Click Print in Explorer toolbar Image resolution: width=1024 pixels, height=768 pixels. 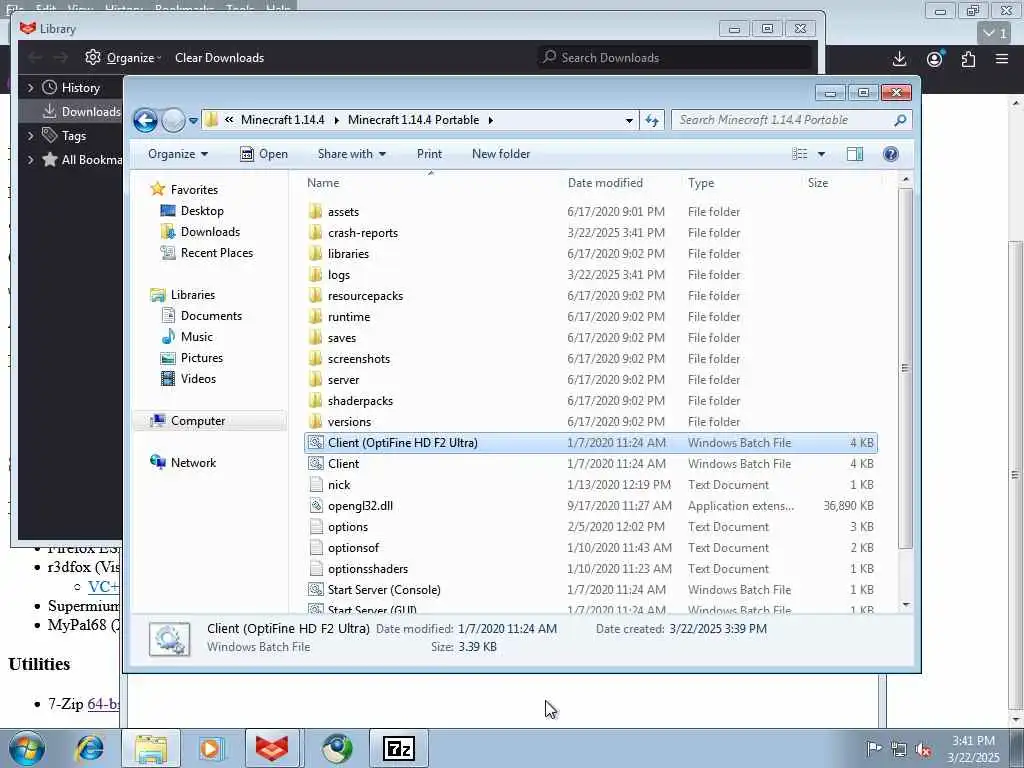point(429,154)
